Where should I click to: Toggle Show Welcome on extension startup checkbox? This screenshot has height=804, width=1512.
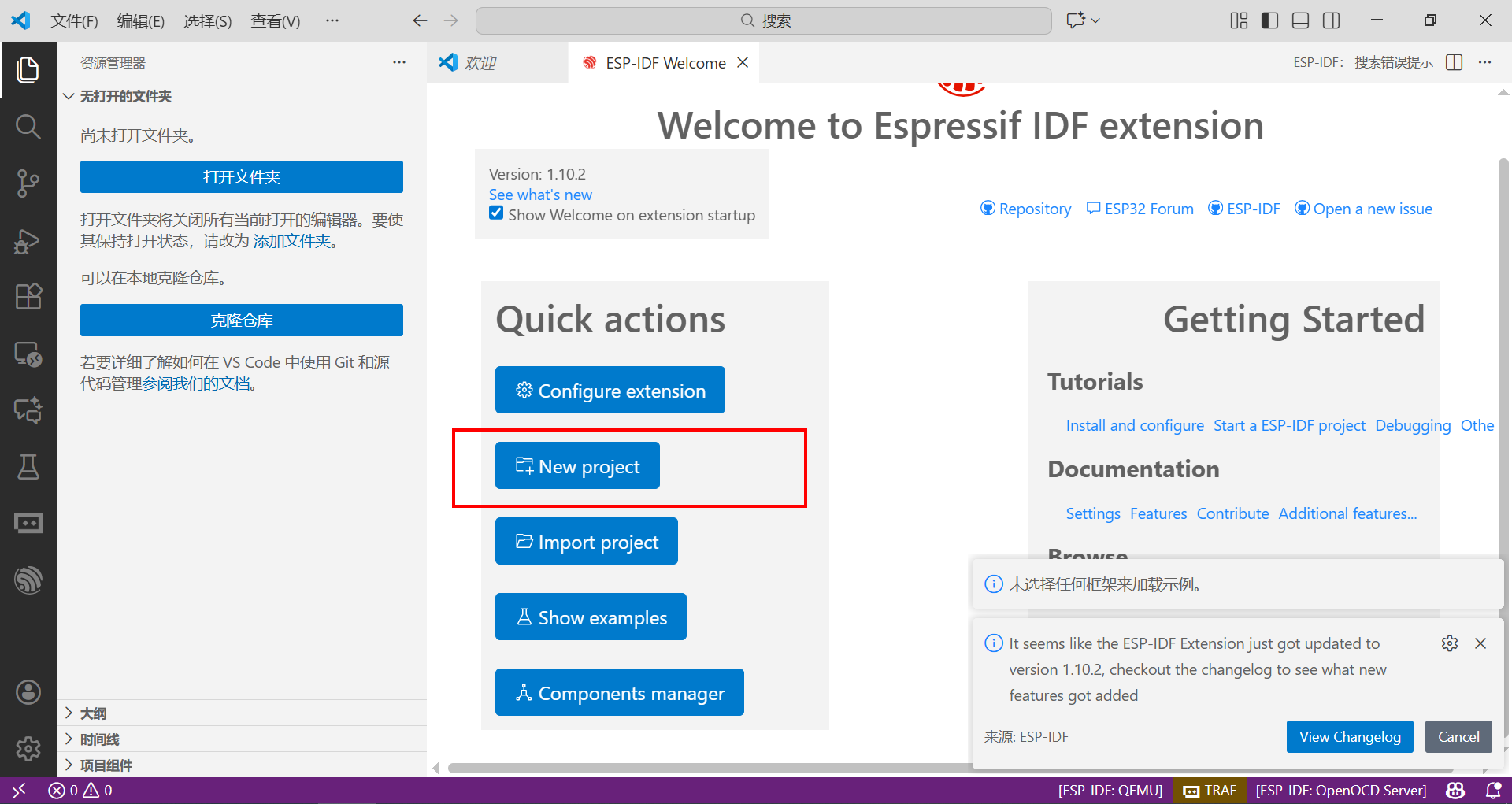496,213
